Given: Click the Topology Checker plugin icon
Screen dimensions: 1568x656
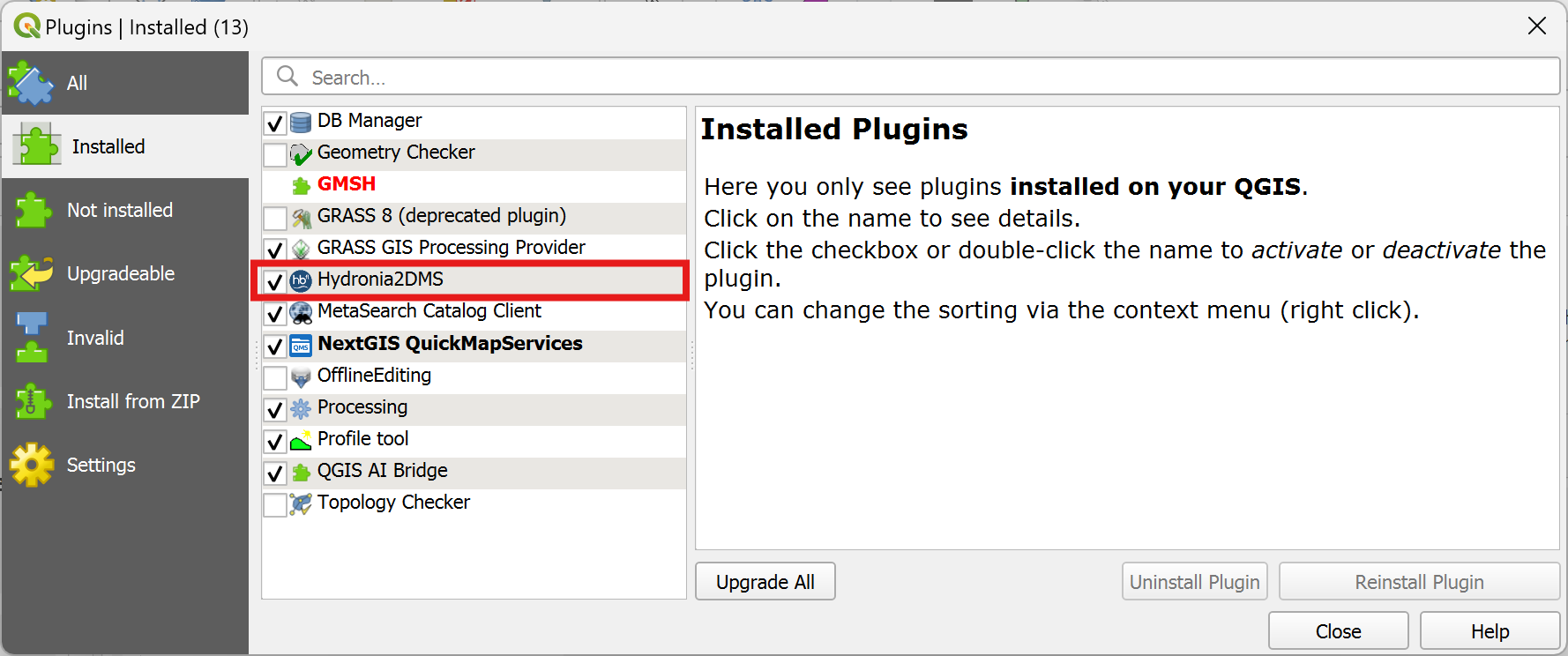Looking at the screenshot, I should (301, 504).
